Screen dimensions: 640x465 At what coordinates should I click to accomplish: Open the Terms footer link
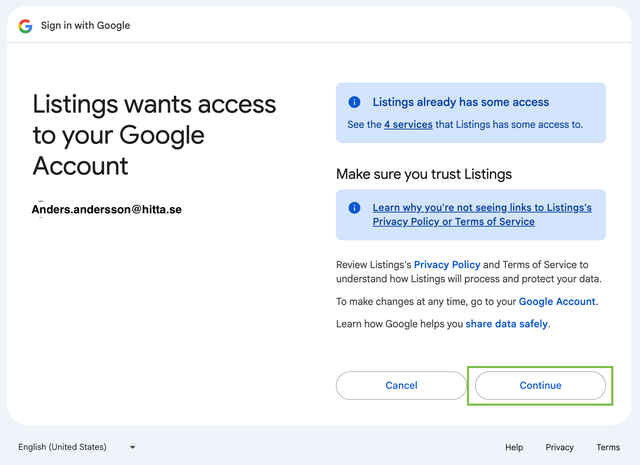608,447
